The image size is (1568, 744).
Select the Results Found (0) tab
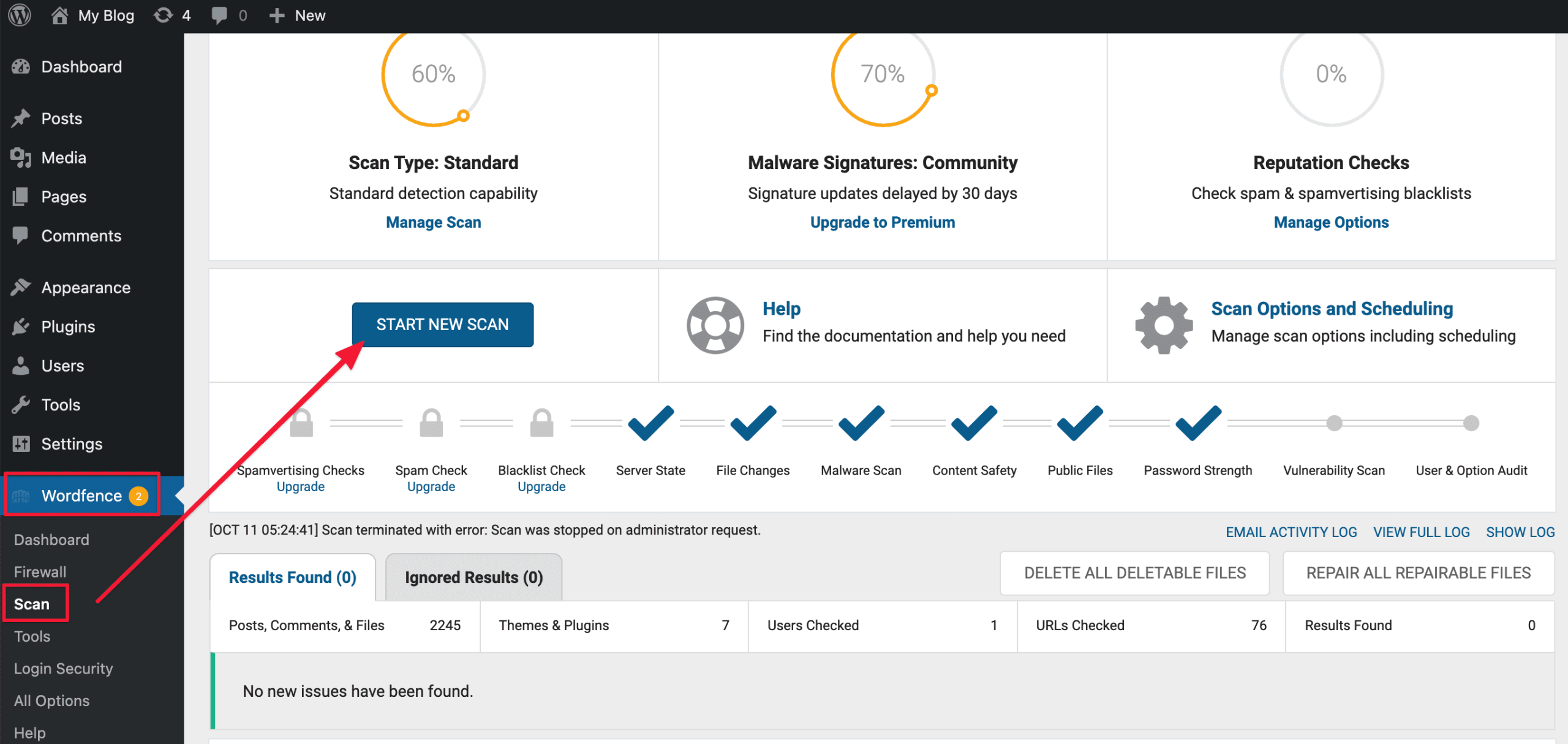(x=292, y=577)
